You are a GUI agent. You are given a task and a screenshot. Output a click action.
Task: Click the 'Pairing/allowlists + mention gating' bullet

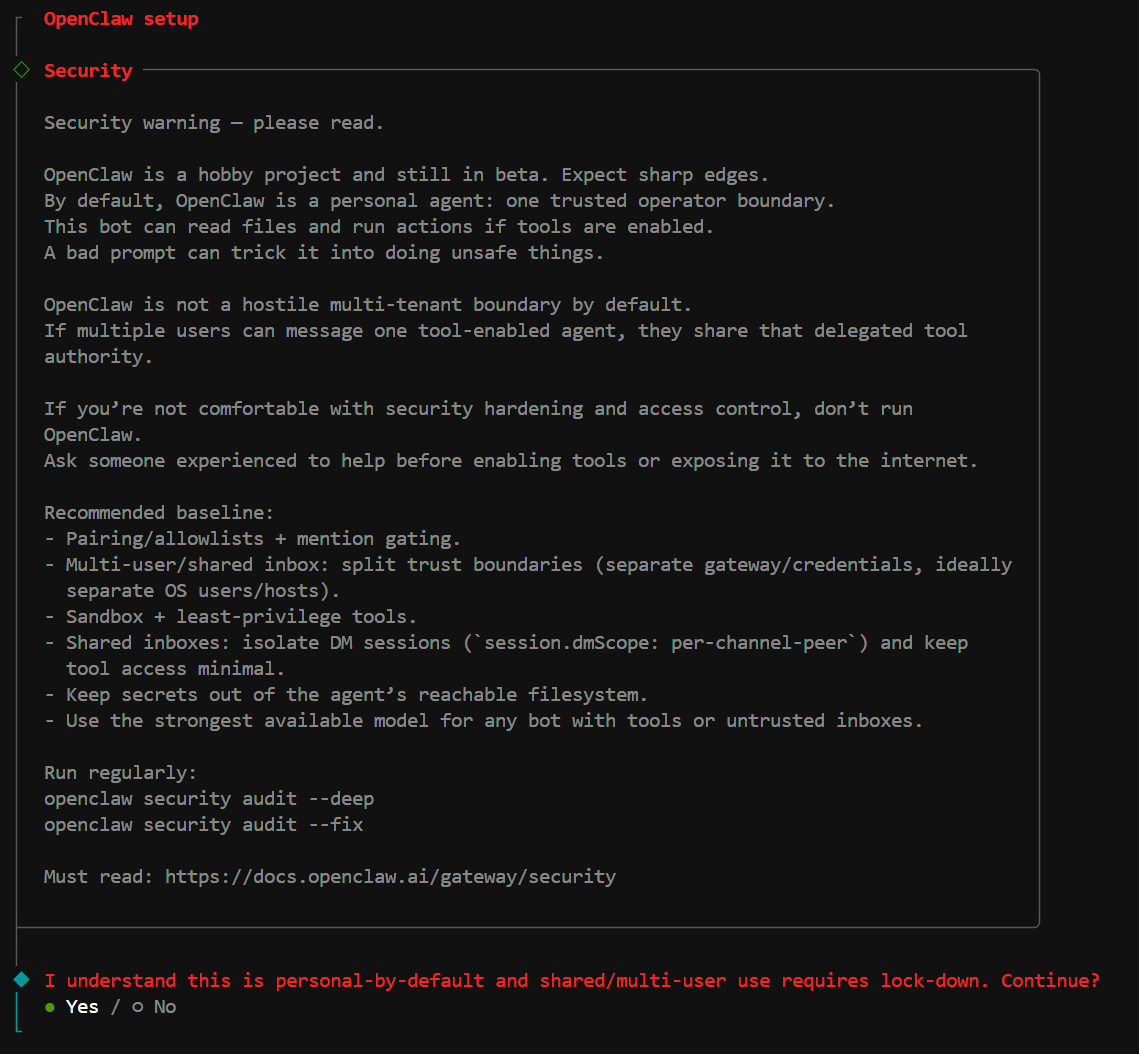pyautogui.click(x=252, y=539)
